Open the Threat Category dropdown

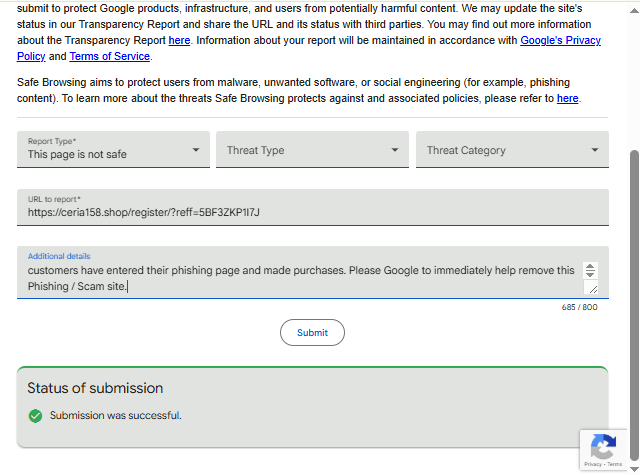click(512, 150)
